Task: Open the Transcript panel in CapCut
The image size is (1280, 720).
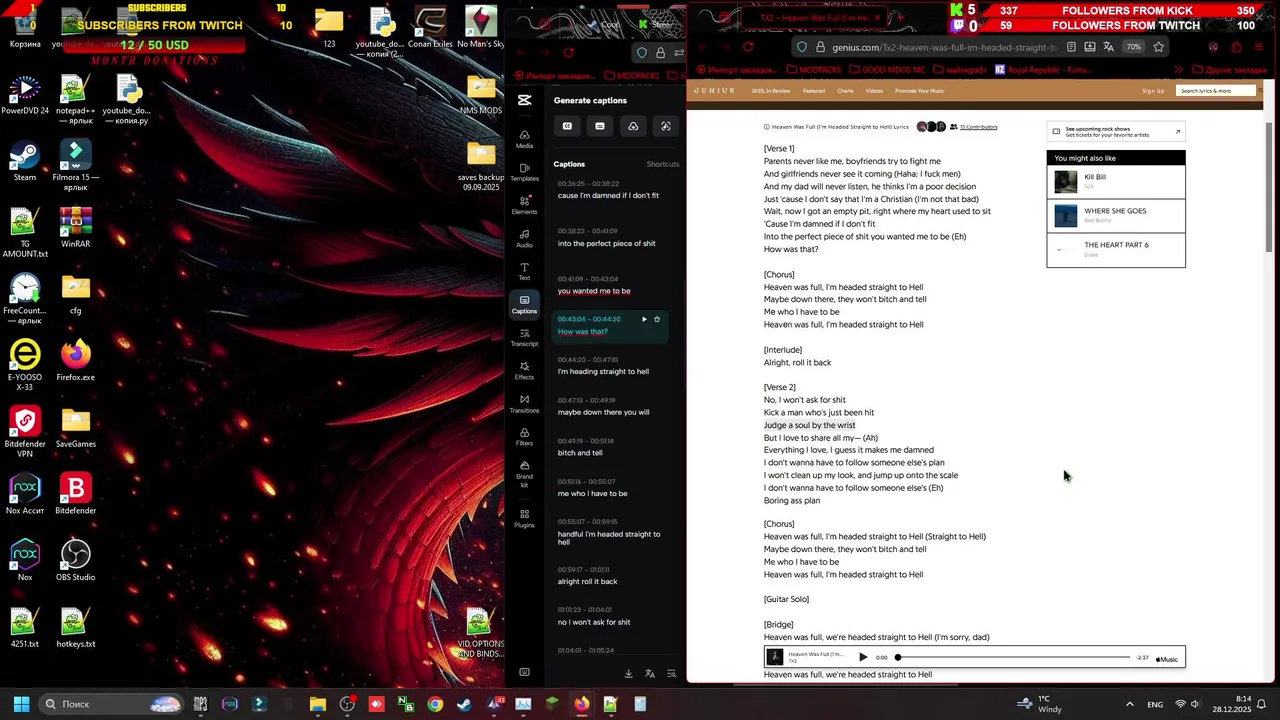Action: [x=524, y=337]
